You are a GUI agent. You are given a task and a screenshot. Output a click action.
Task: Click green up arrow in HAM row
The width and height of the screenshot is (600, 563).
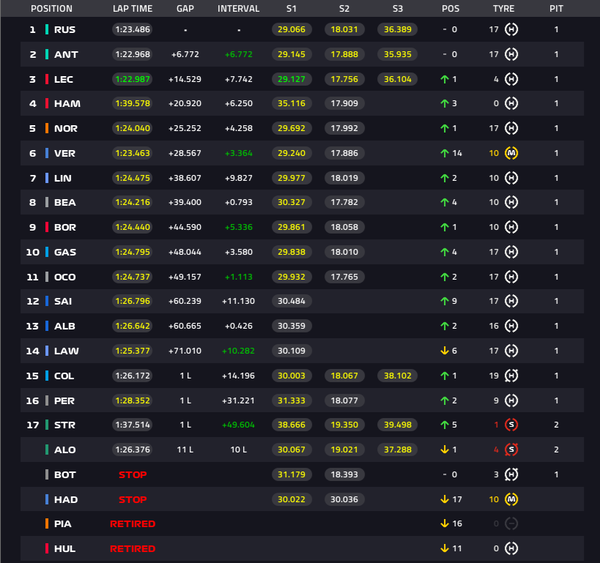444,103
